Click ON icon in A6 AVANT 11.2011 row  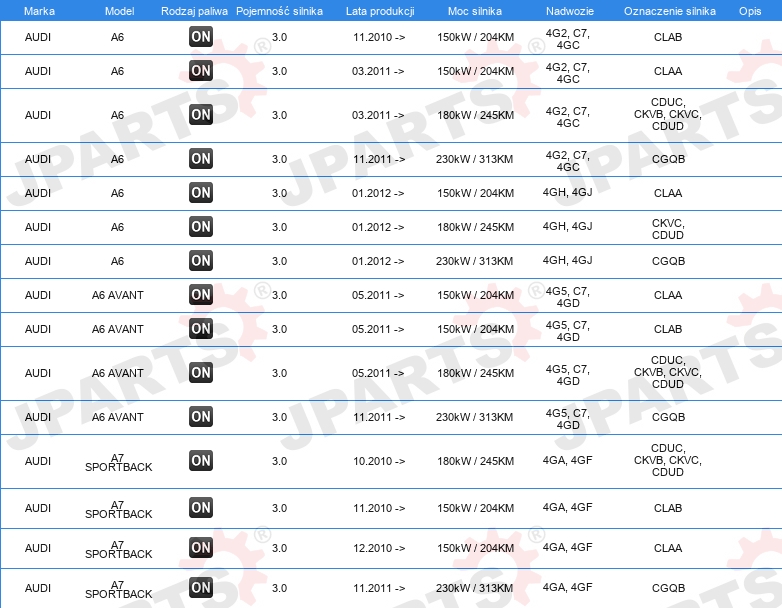(x=201, y=416)
